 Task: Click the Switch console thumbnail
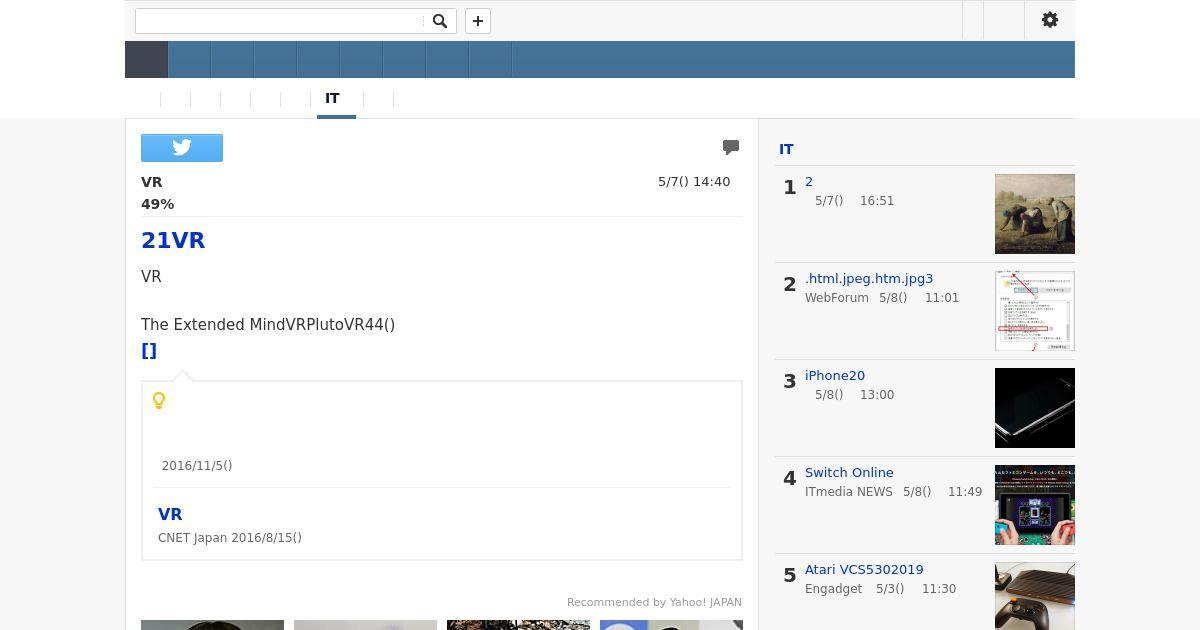[1035, 505]
